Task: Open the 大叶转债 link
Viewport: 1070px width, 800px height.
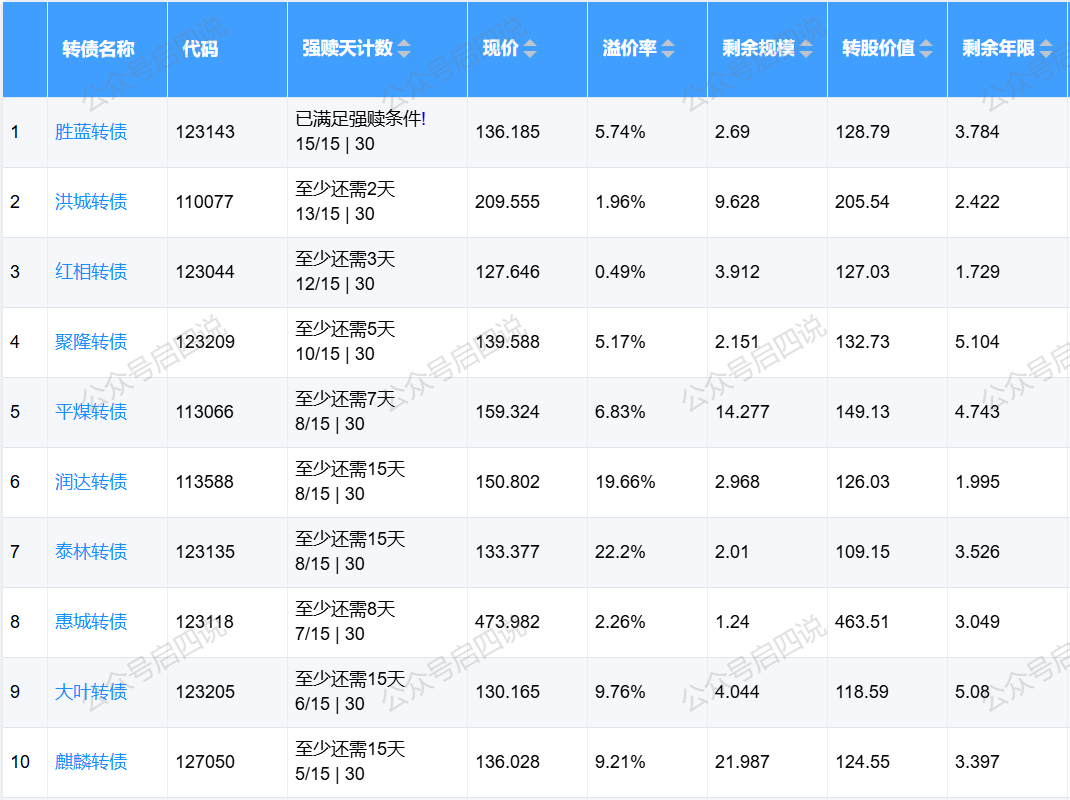Action: click(x=91, y=692)
